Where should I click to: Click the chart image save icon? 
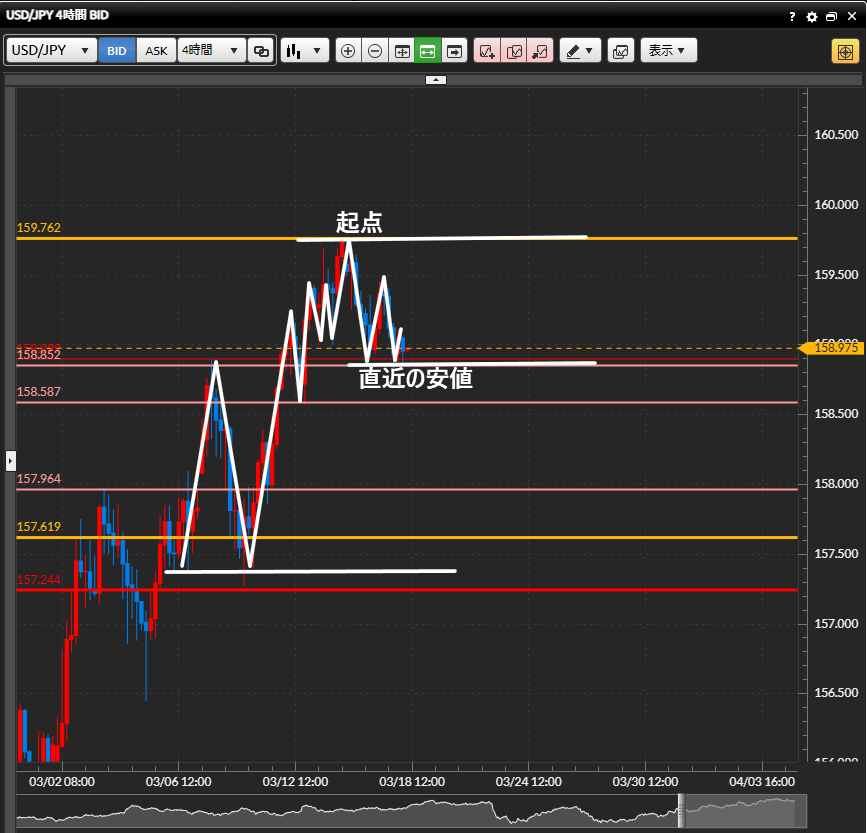pyautogui.click(x=620, y=51)
